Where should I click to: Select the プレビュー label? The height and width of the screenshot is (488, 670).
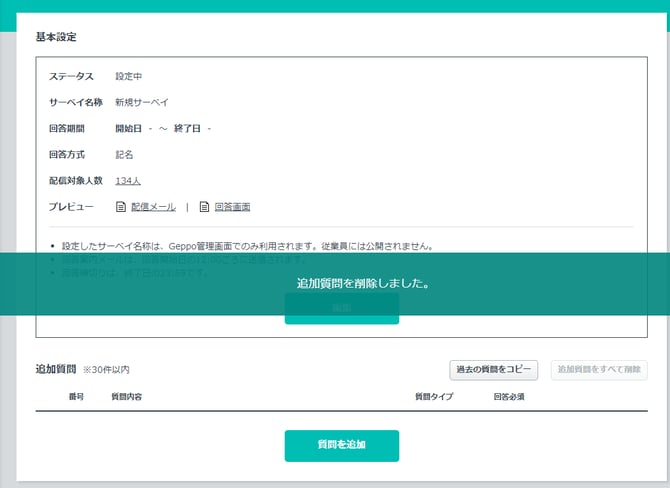pos(71,207)
